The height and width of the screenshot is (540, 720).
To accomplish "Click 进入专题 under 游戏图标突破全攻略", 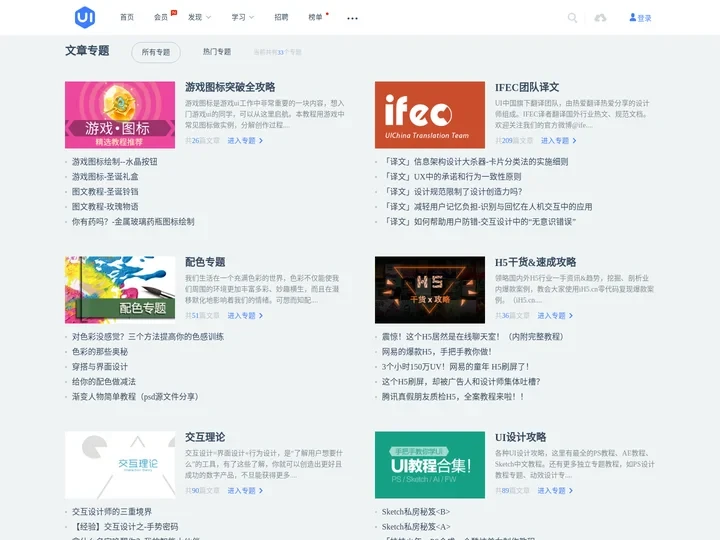I will 242,141.
